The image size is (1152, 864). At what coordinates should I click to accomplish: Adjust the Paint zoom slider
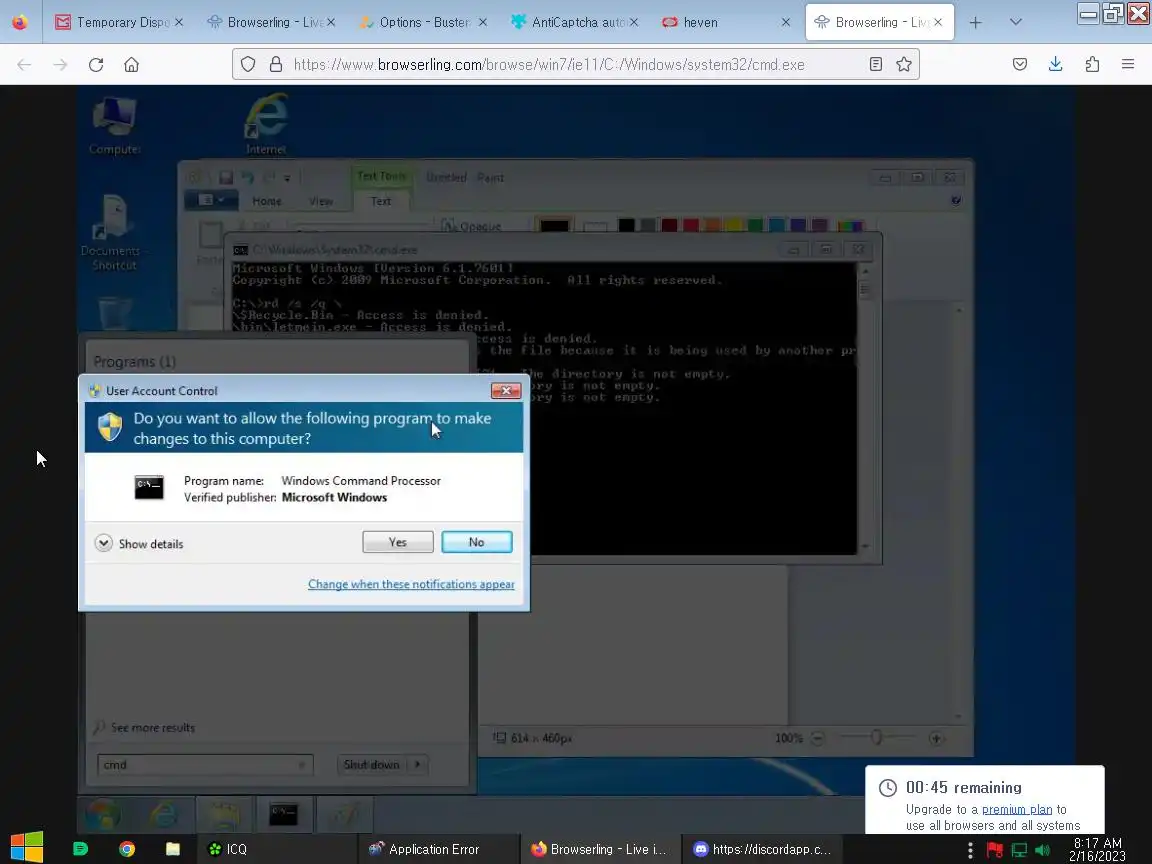pos(876,737)
